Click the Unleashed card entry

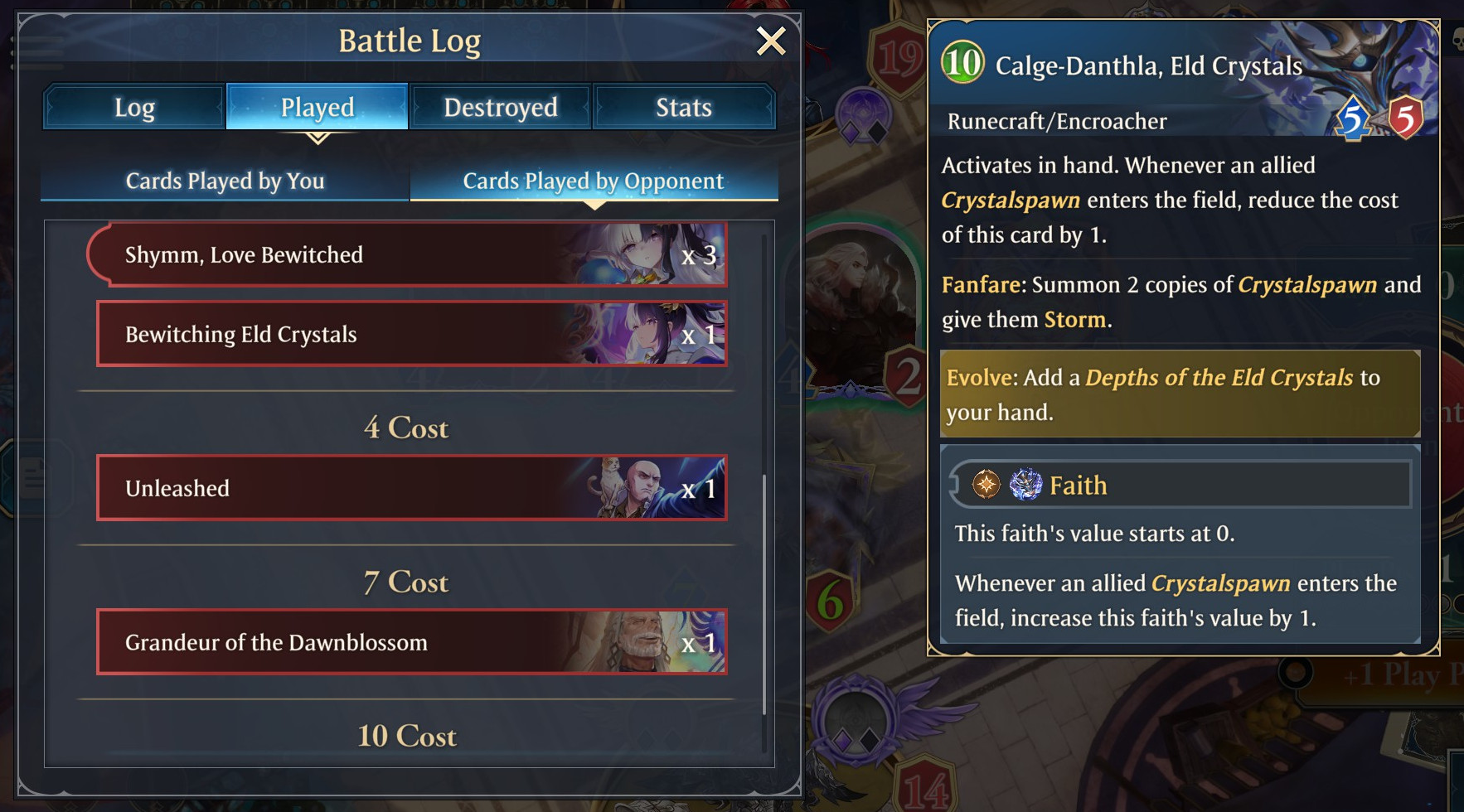(x=412, y=488)
